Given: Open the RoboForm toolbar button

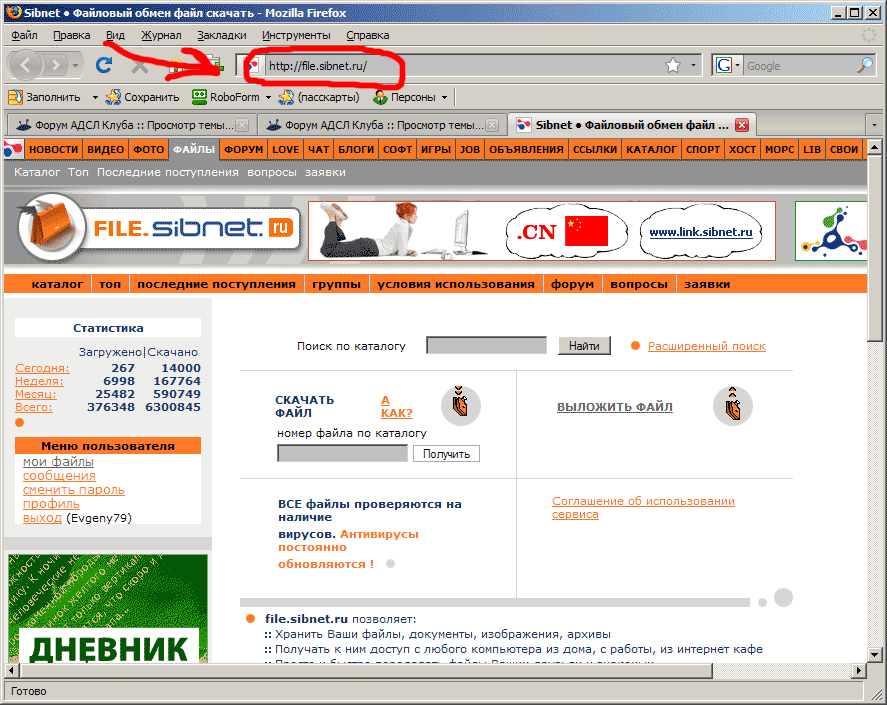Looking at the screenshot, I should (x=226, y=97).
